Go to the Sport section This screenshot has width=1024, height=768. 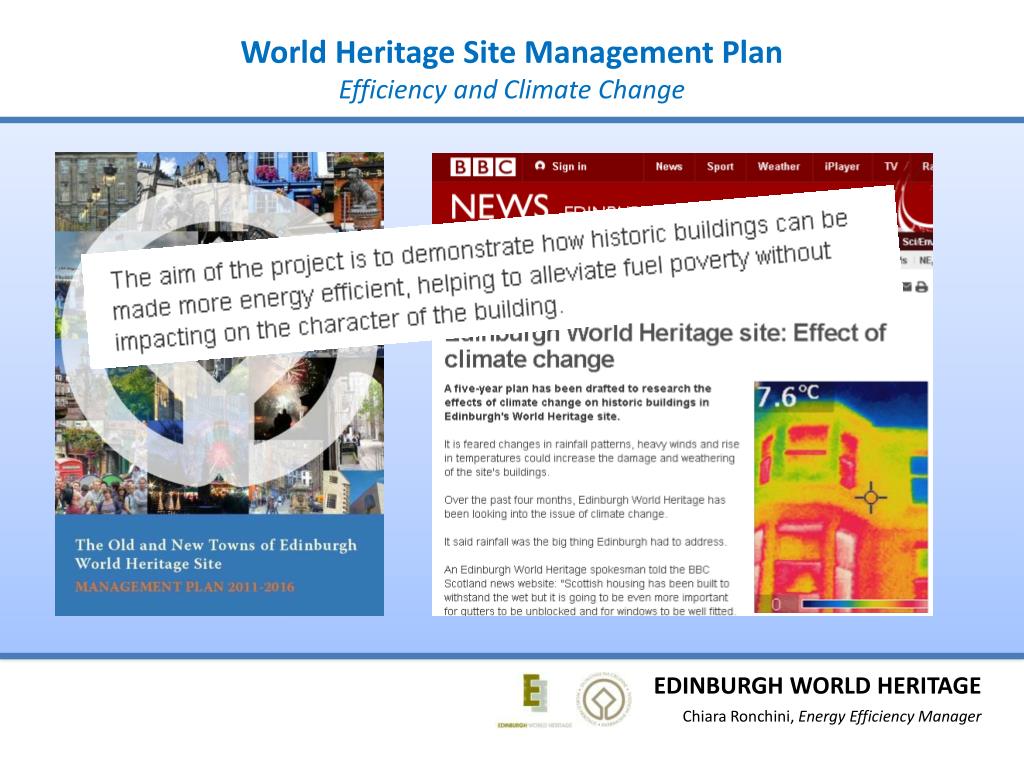720,167
